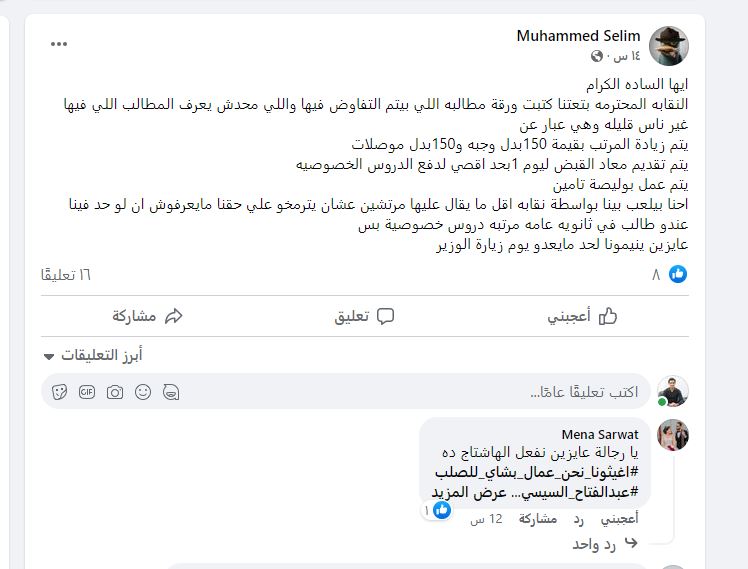Like the post with أعجبني button

(582, 316)
